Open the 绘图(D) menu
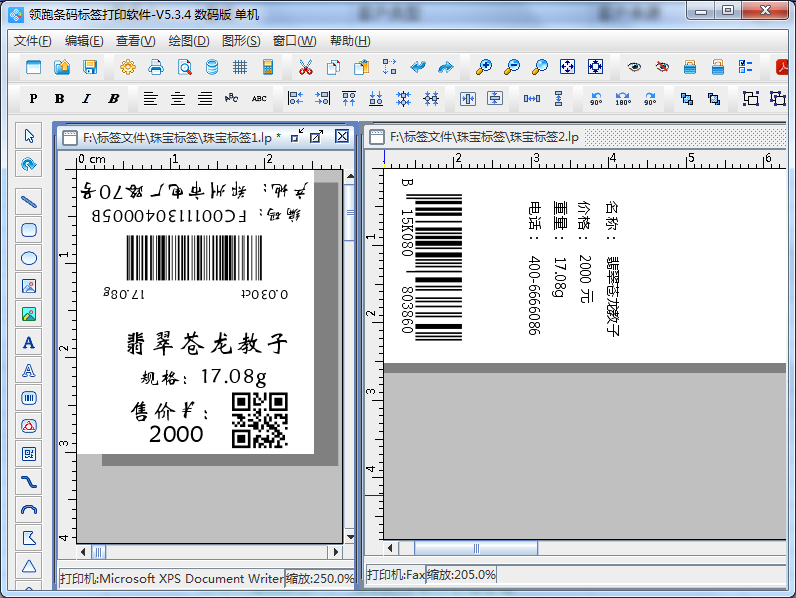This screenshot has height=598, width=796. (x=188, y=41)
